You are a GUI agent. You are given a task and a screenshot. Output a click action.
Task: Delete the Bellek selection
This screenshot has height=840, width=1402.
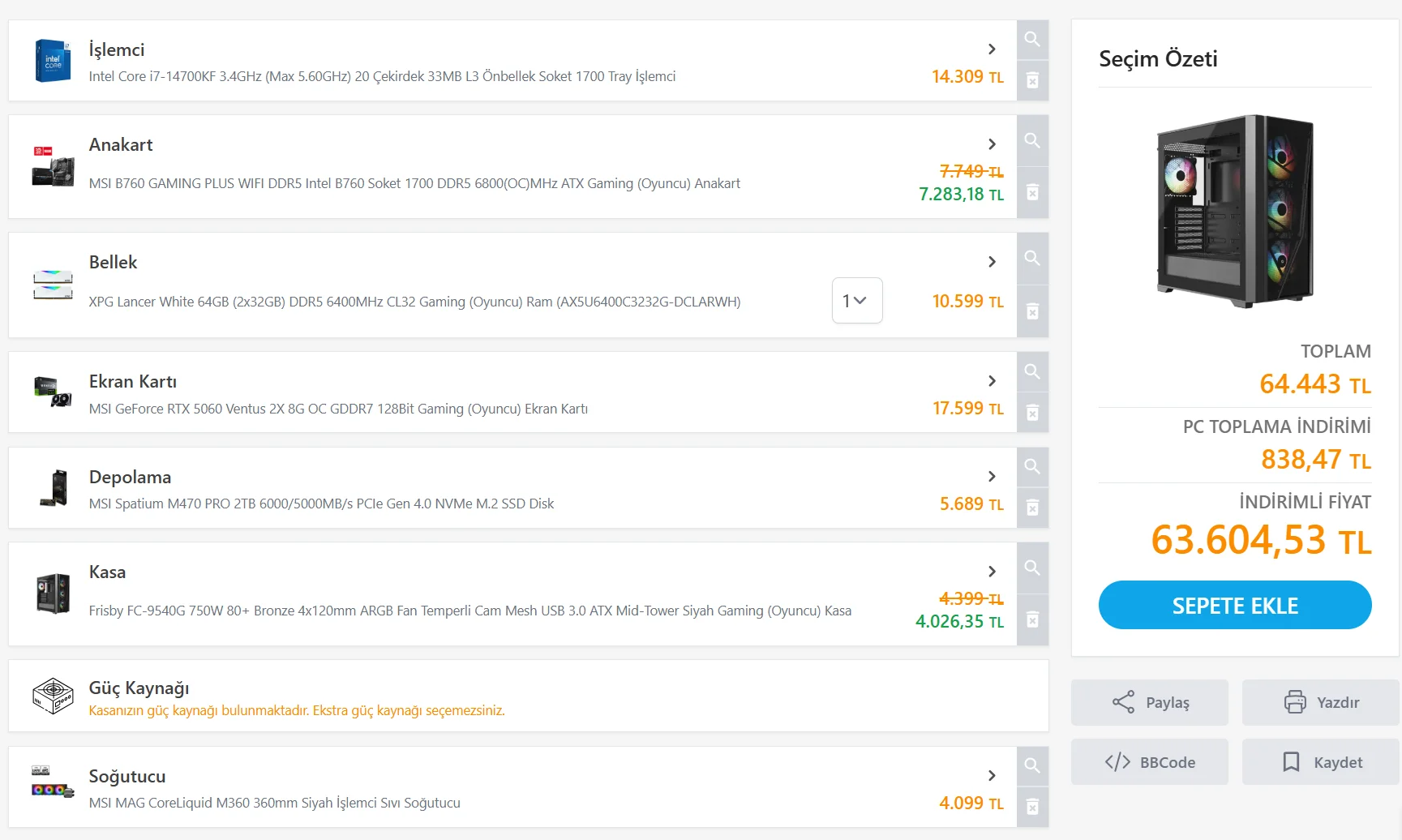click(x=1032, y=311)
